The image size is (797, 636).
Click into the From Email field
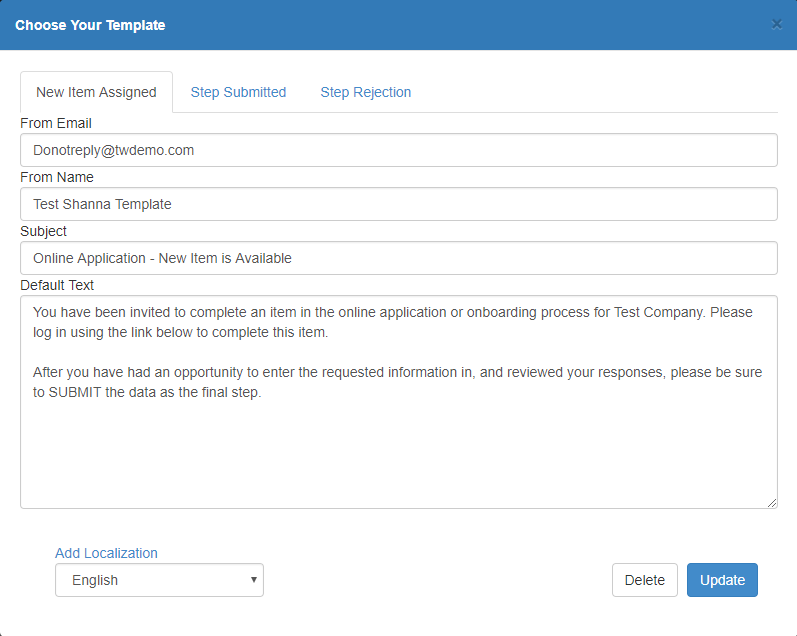(x=398, y=150)
